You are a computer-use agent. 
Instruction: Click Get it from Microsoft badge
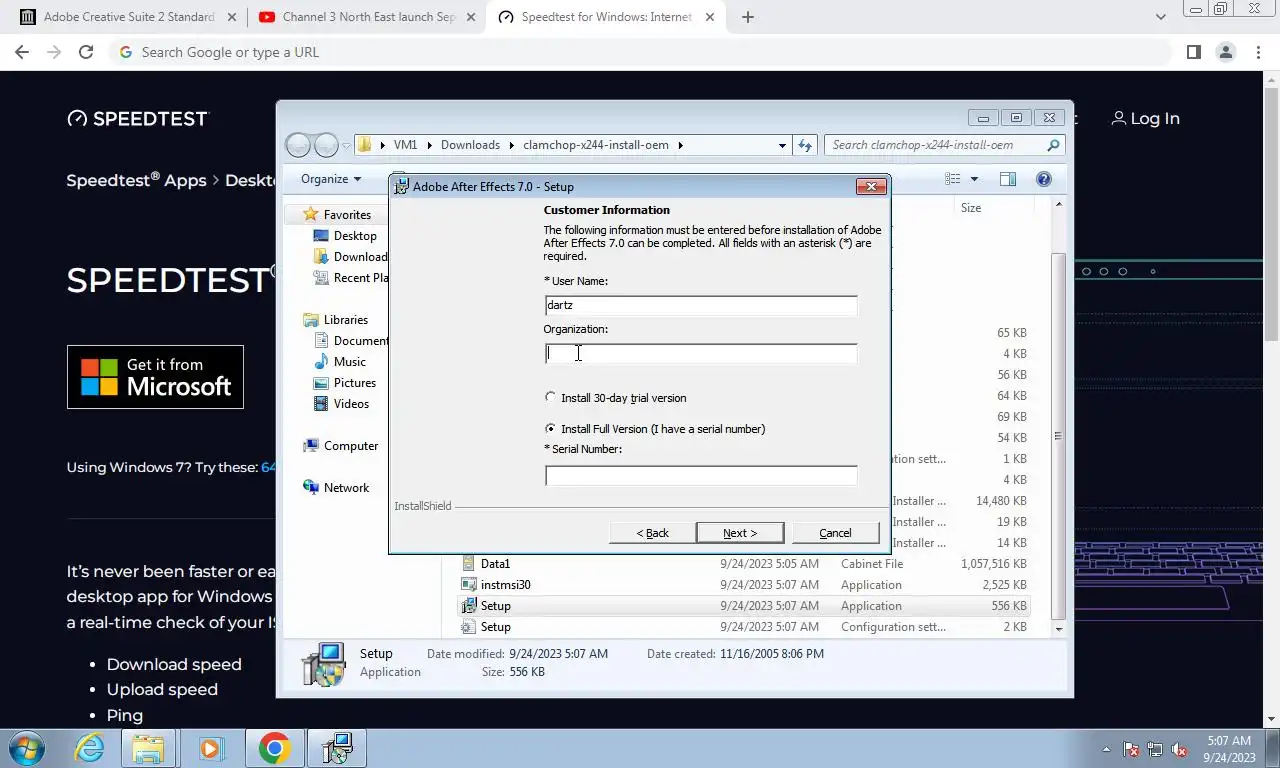pos(155,377)
